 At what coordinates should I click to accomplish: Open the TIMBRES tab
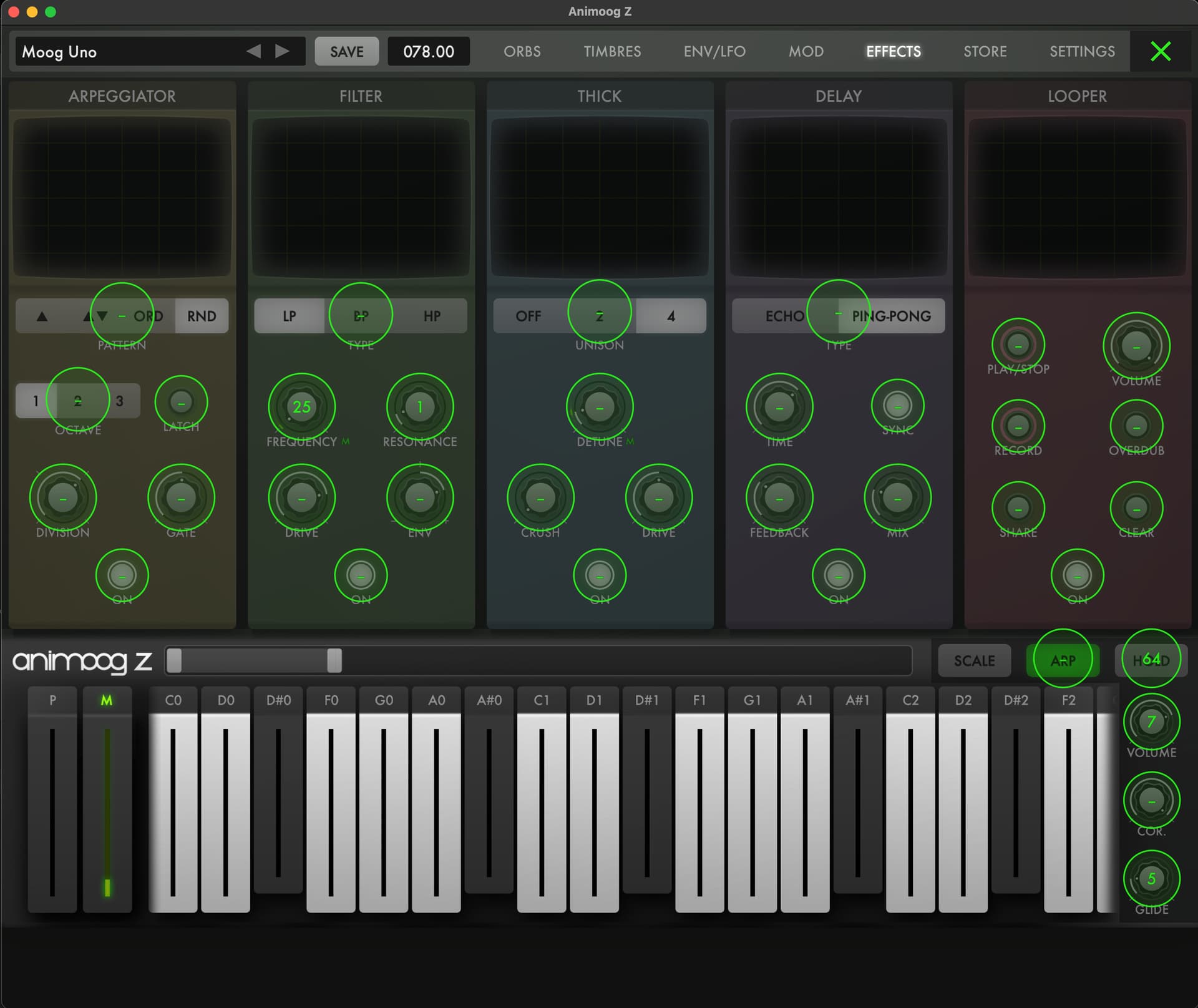coord(612,51)
